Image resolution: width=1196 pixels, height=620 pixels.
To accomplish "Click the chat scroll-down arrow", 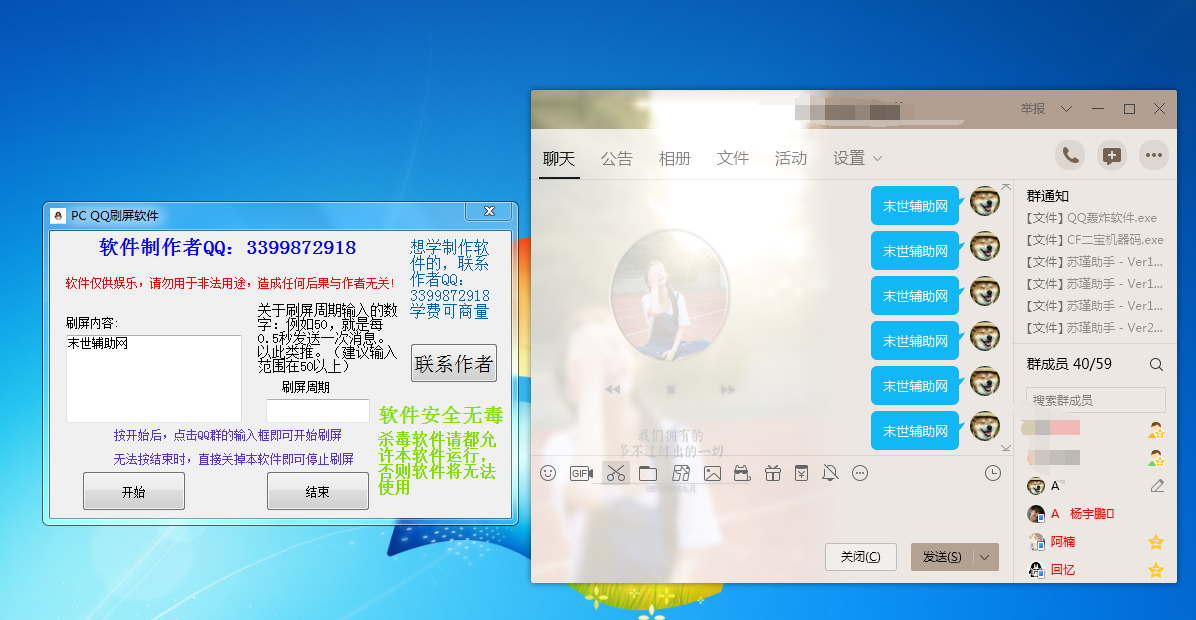I will tap(1006, 448).
